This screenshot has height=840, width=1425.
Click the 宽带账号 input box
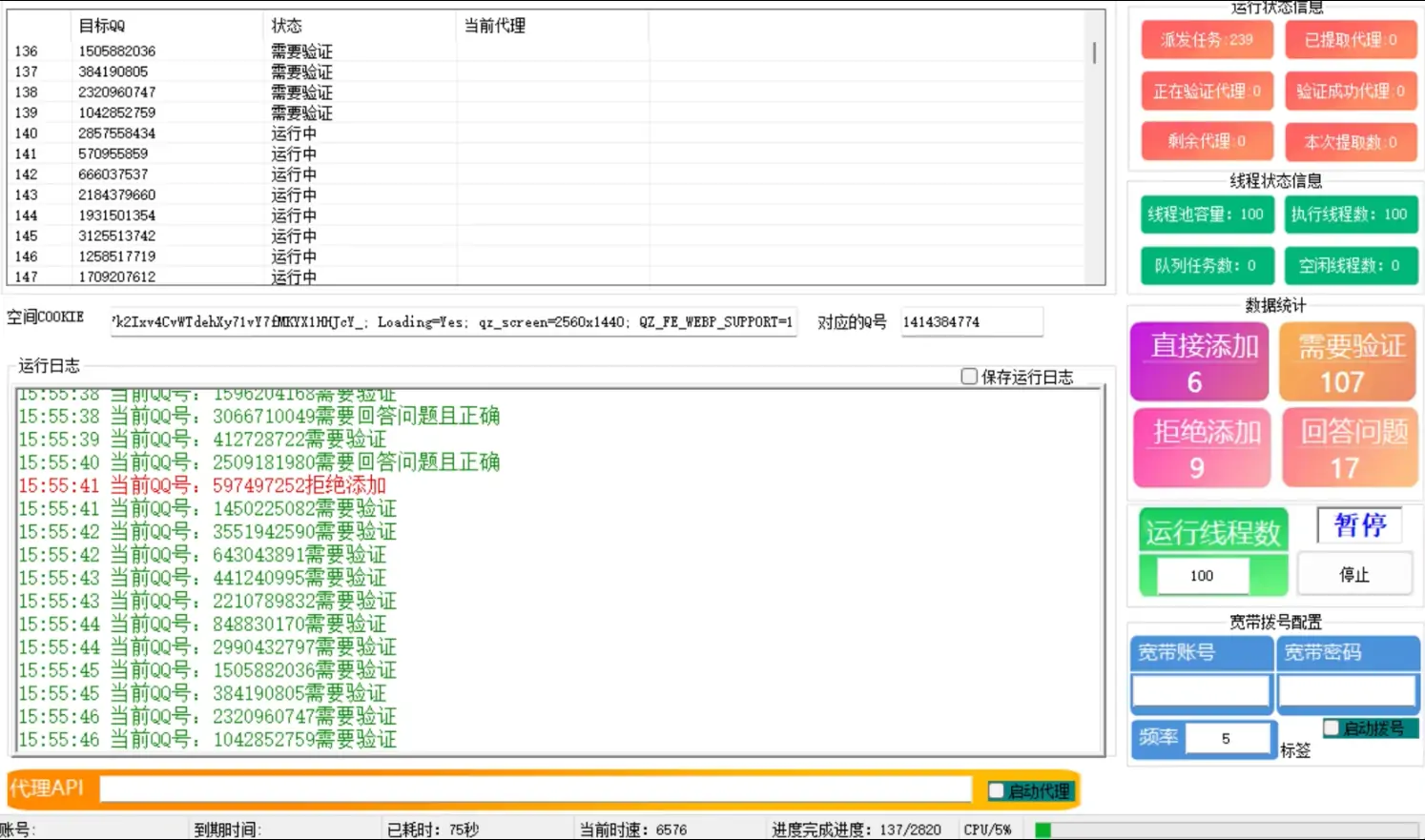pyautogui.click(x=1201, y=692)
